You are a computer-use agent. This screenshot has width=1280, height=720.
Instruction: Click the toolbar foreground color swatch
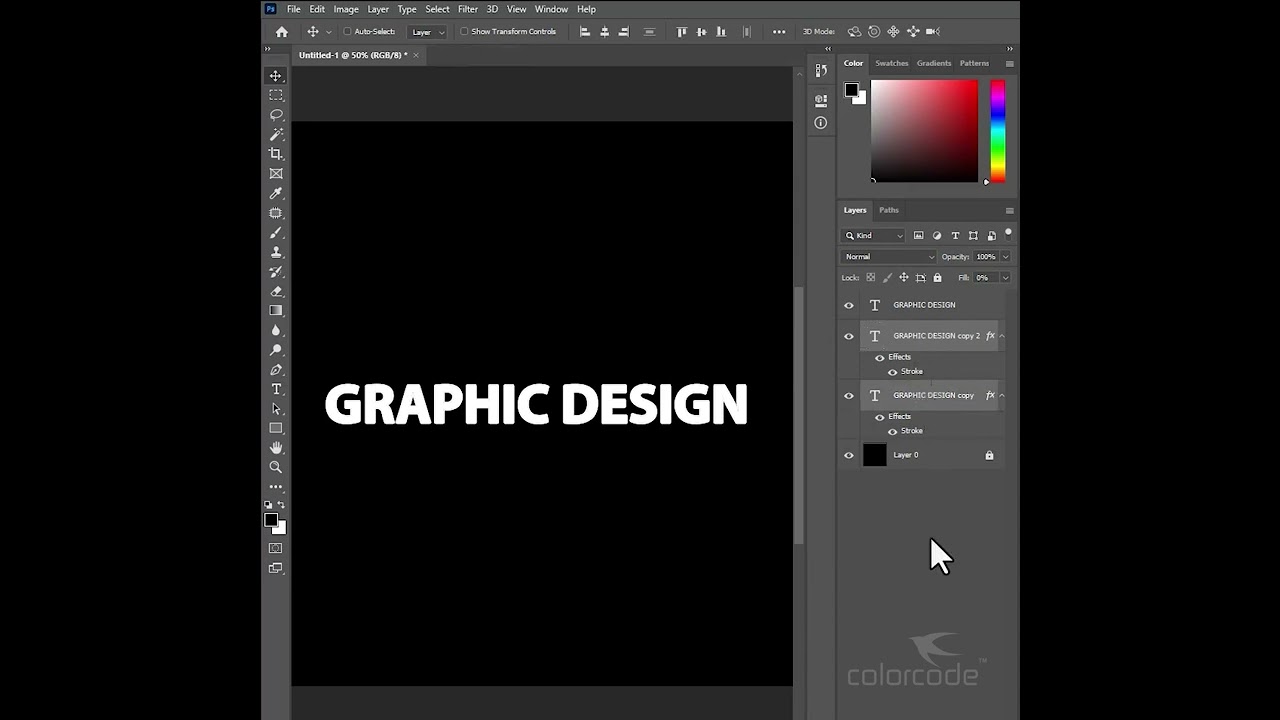(271, 520)
